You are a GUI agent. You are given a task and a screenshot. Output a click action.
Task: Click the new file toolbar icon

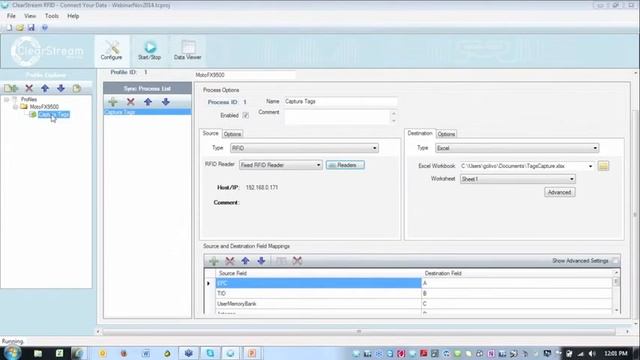(9, 28)
